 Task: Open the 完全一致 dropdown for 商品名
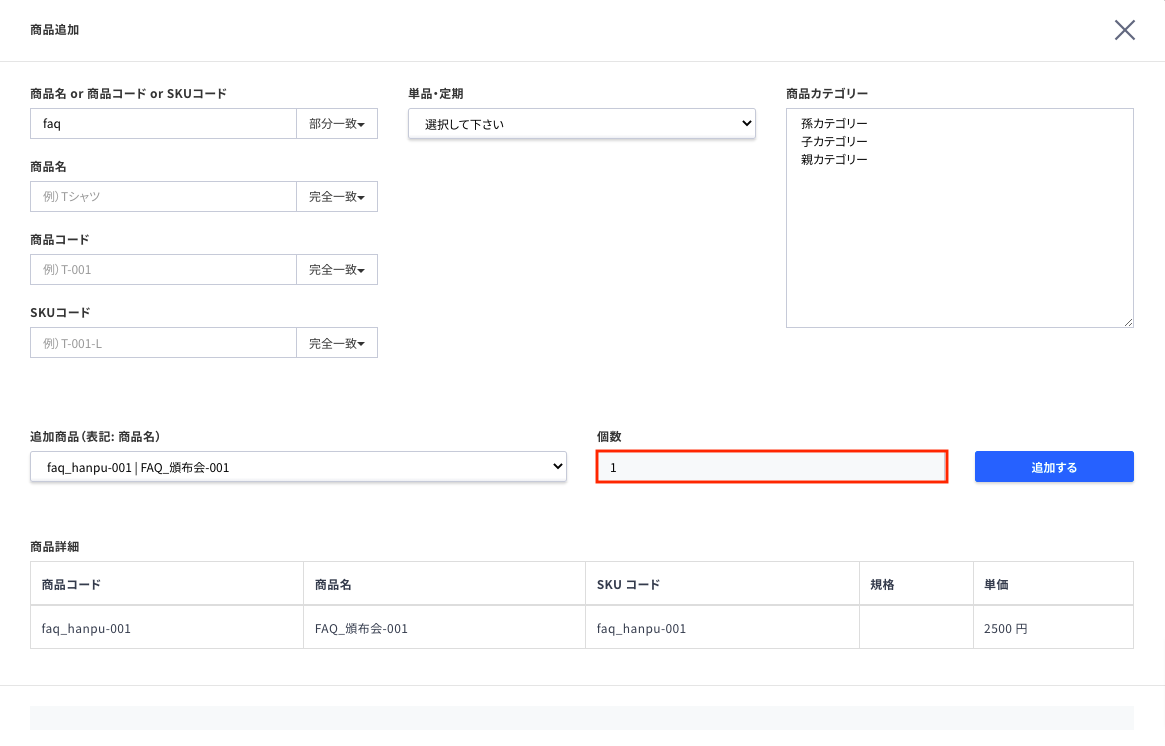(x=337, y=197)
